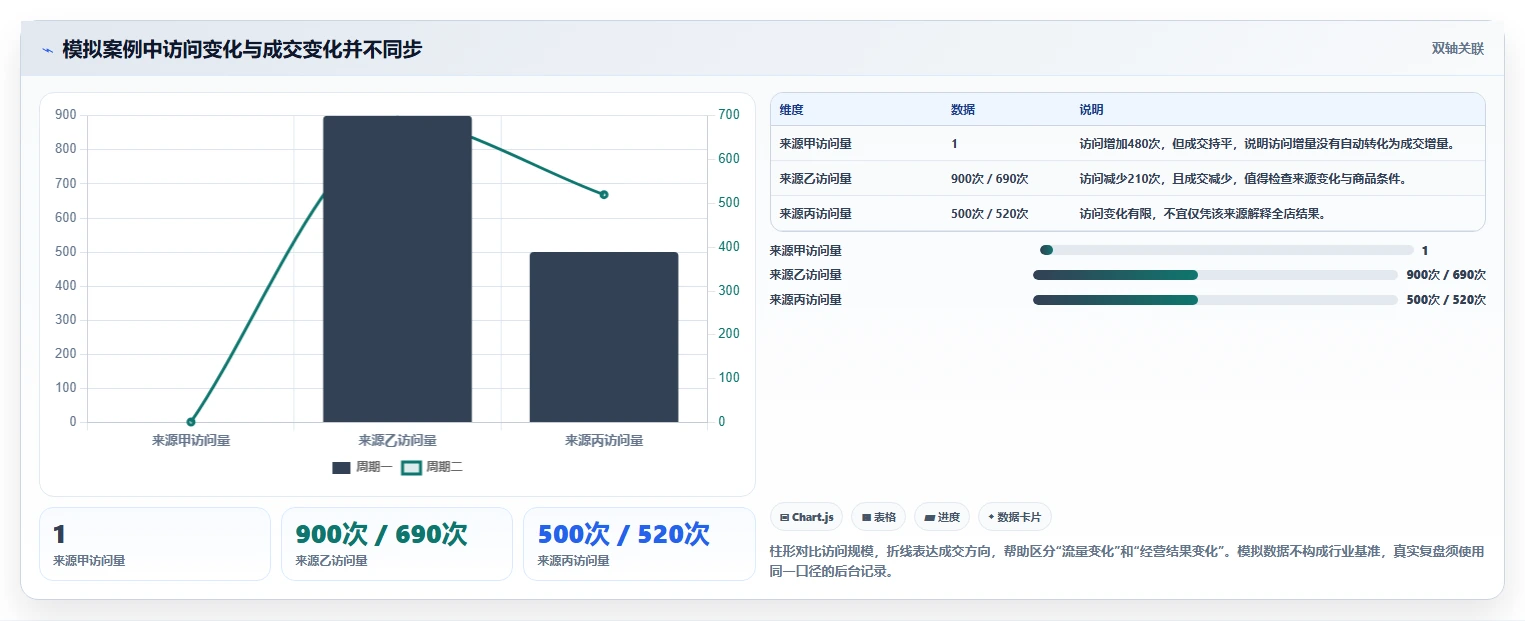1525x621 pixels.
Task: Open the blue 500次 / 520次 data card
Action: (639, 544)
